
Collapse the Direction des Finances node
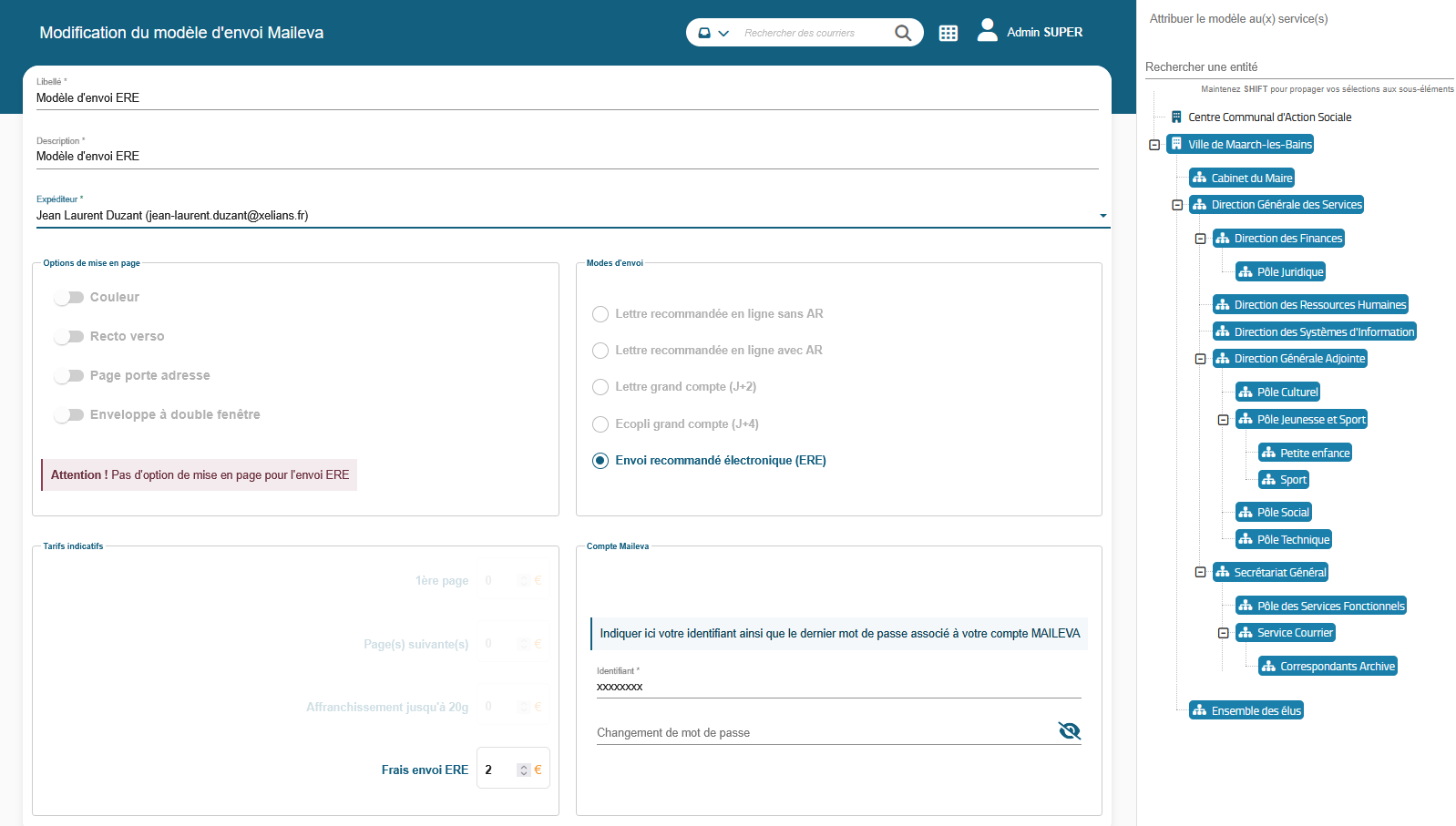point(1200,239)
